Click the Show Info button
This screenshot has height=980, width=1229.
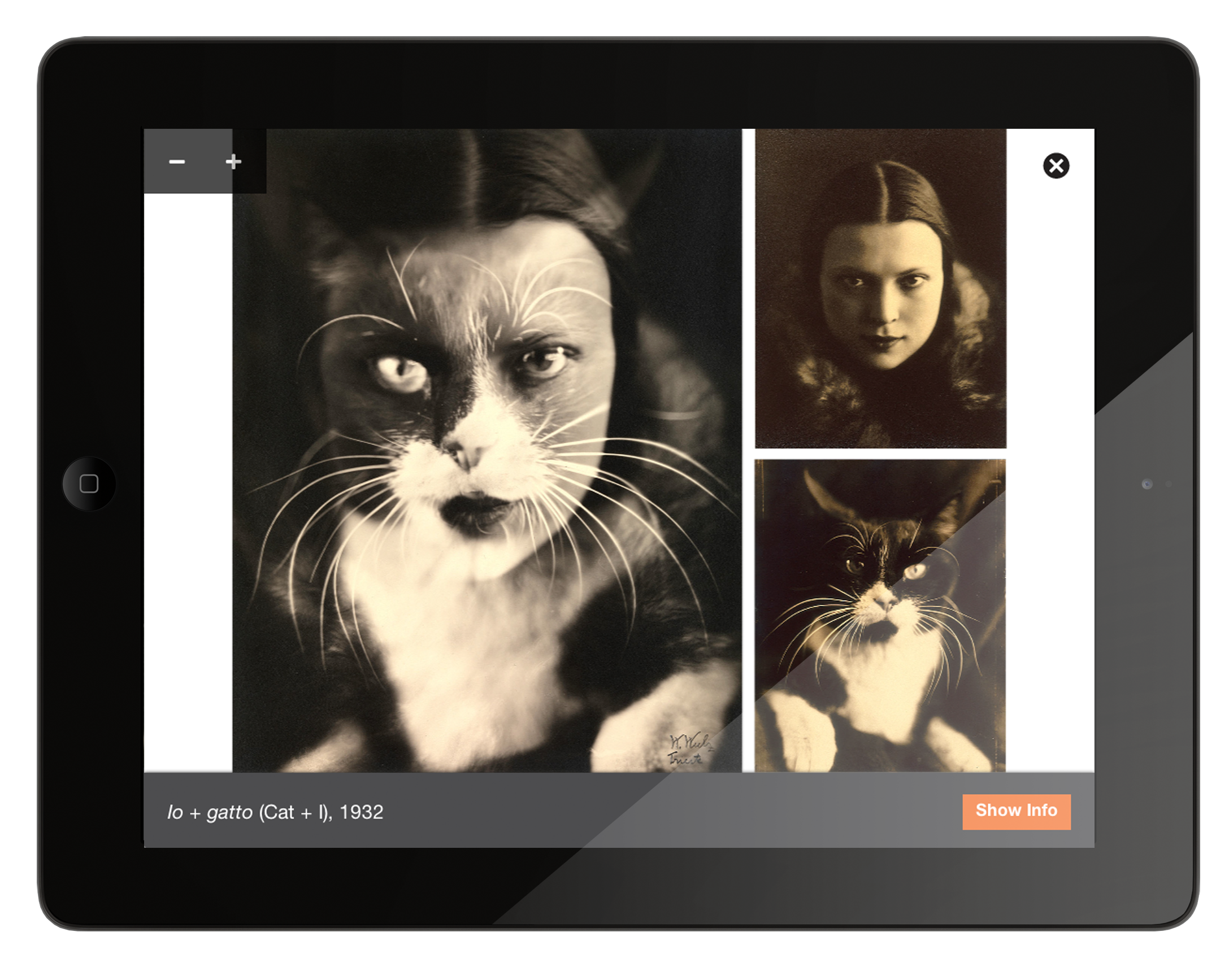pos(1017,811)
